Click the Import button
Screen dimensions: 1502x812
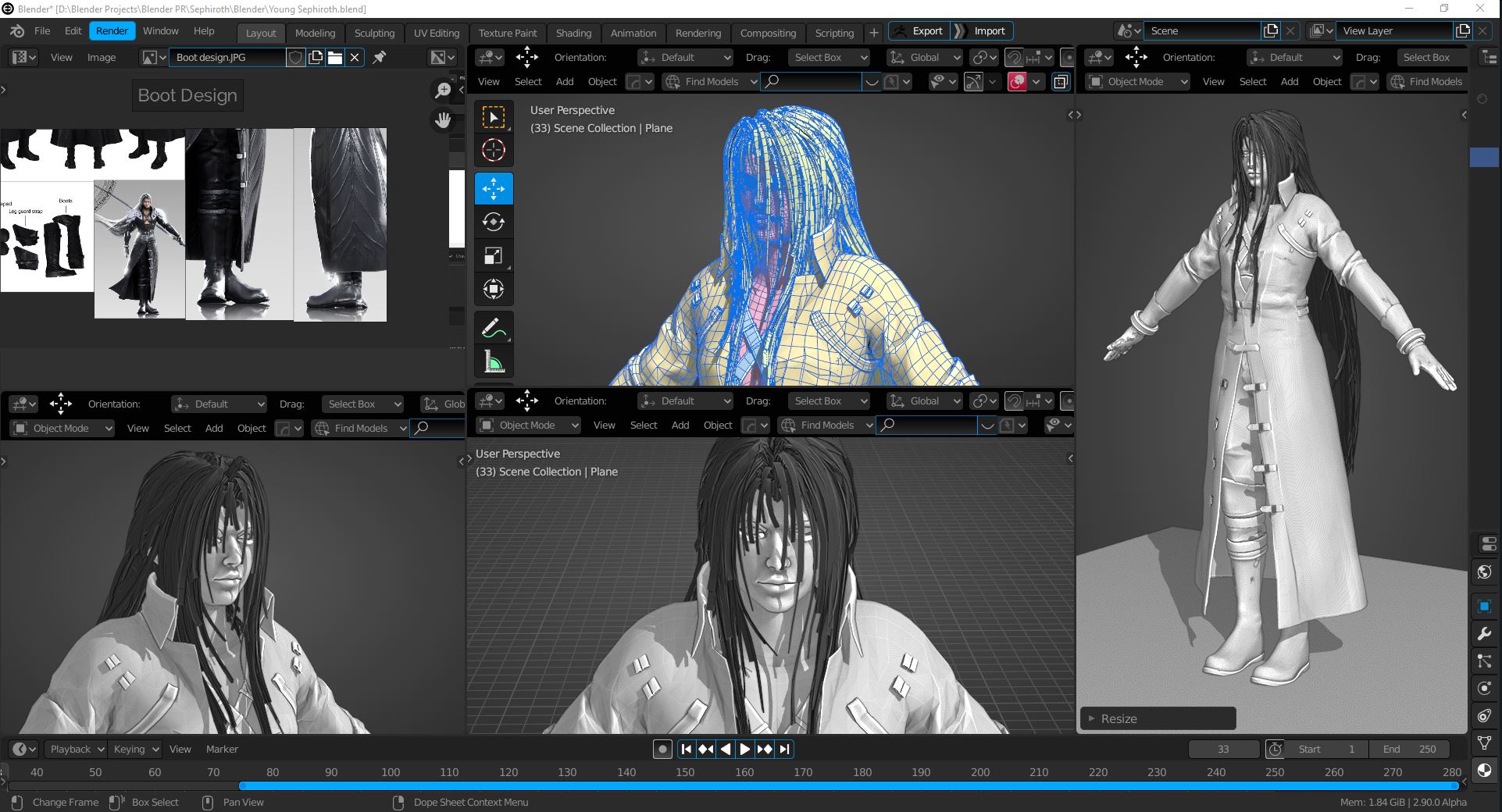click(983, 31)
